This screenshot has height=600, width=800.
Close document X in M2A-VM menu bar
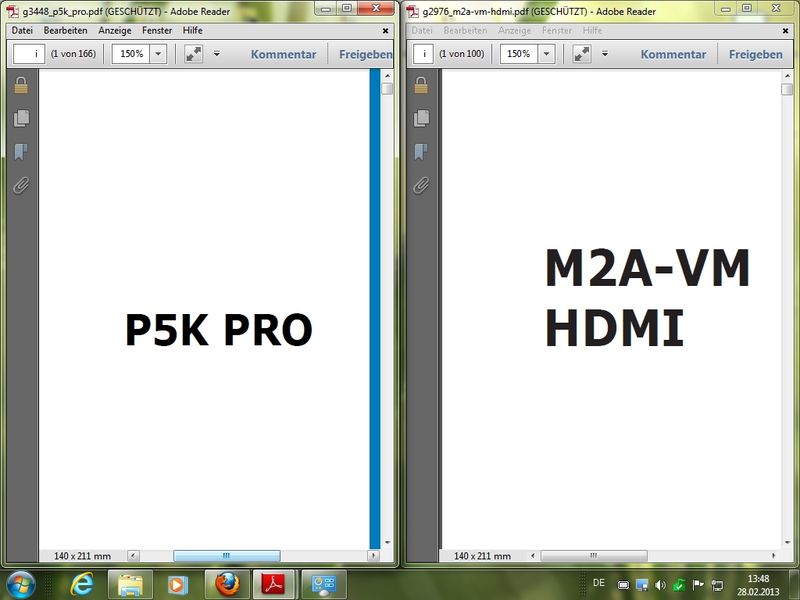785,31
